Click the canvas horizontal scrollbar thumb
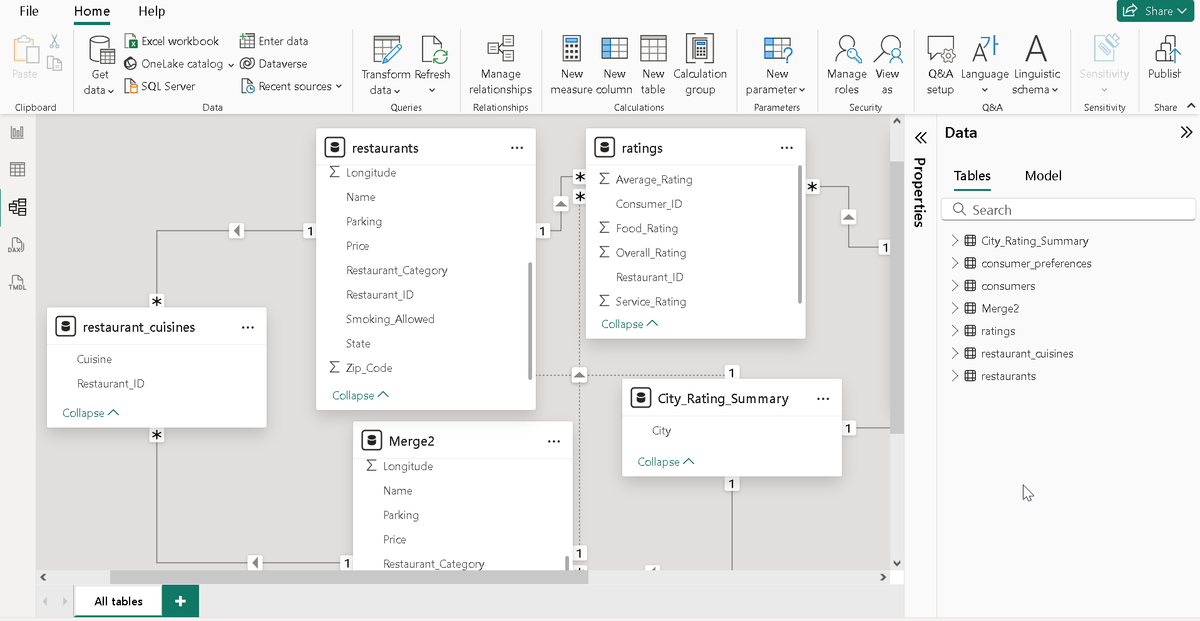This screenshot has width=1200, height=621. (x=349, y=577)
